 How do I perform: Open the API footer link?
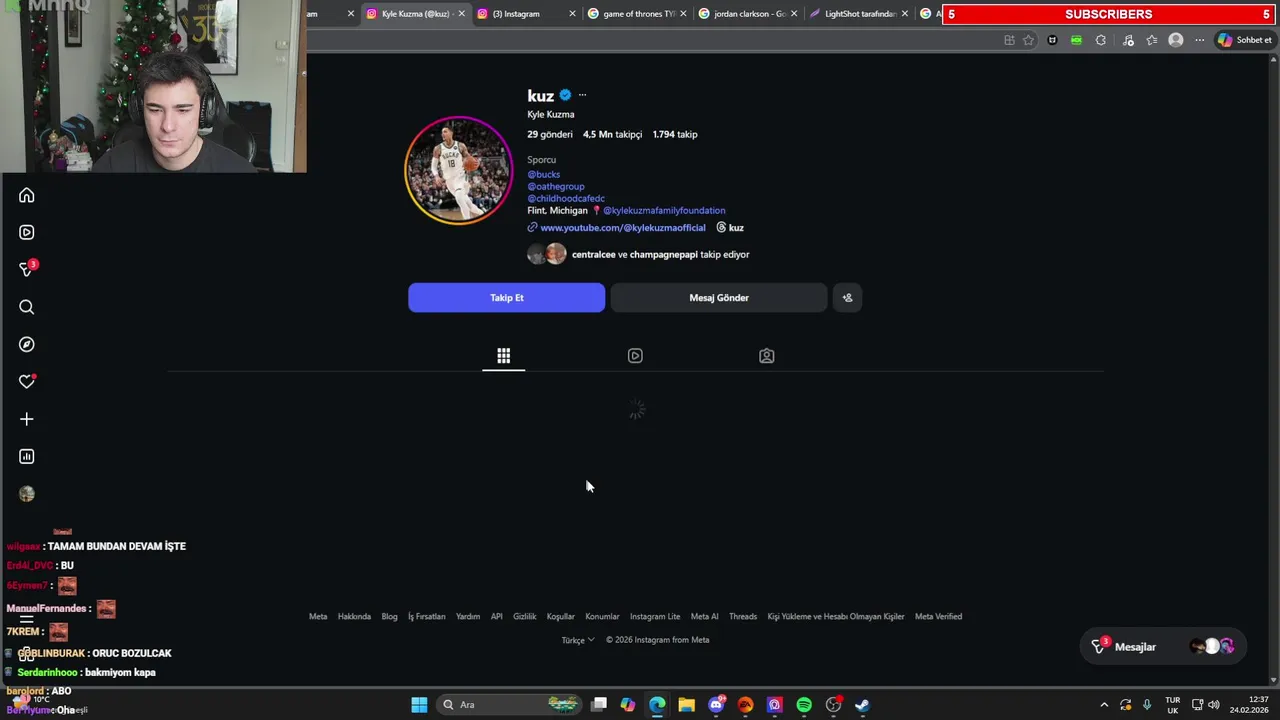coord(496,616)
